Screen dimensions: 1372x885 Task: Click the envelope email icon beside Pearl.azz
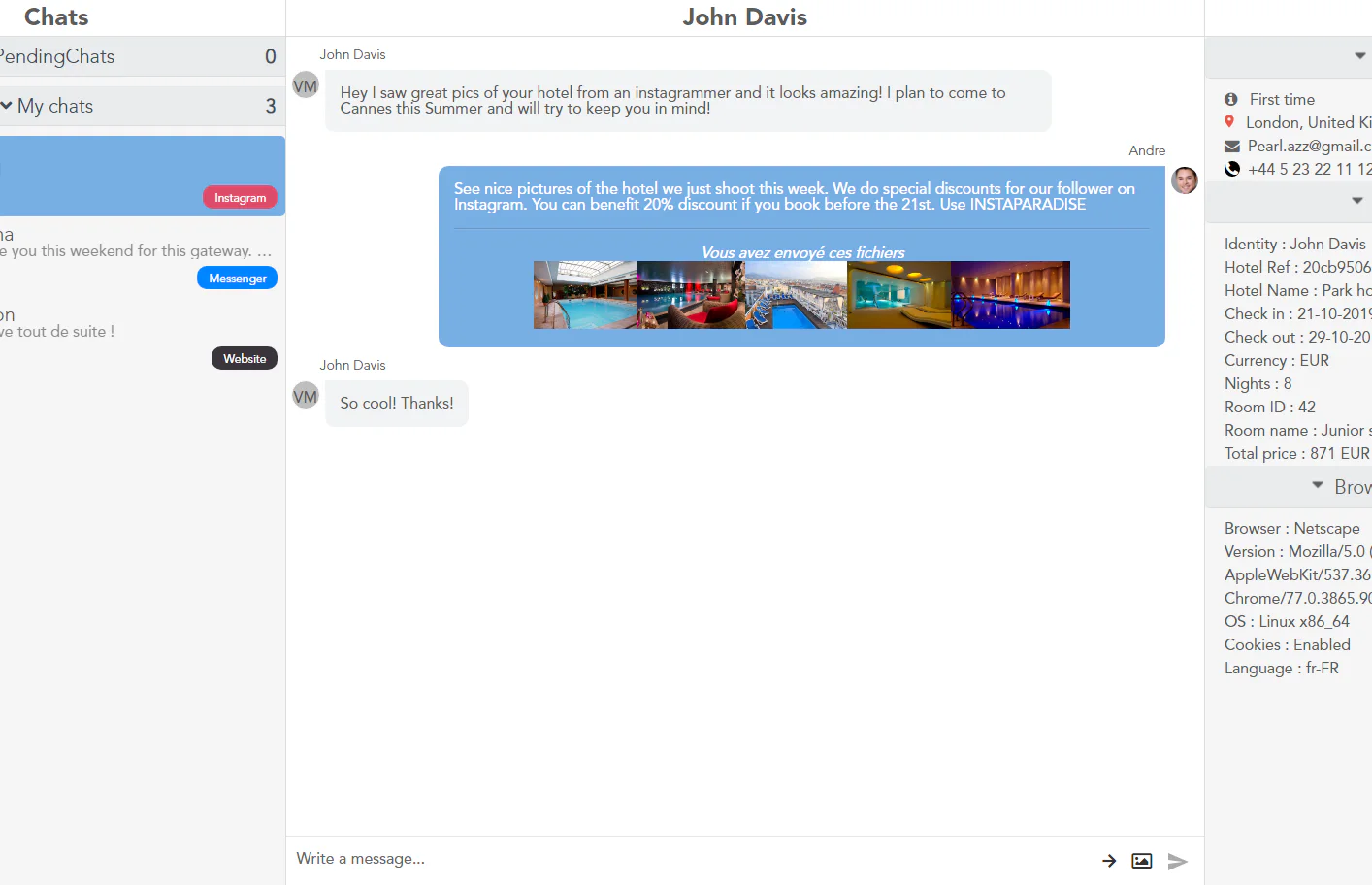[x=1232, y=147]
